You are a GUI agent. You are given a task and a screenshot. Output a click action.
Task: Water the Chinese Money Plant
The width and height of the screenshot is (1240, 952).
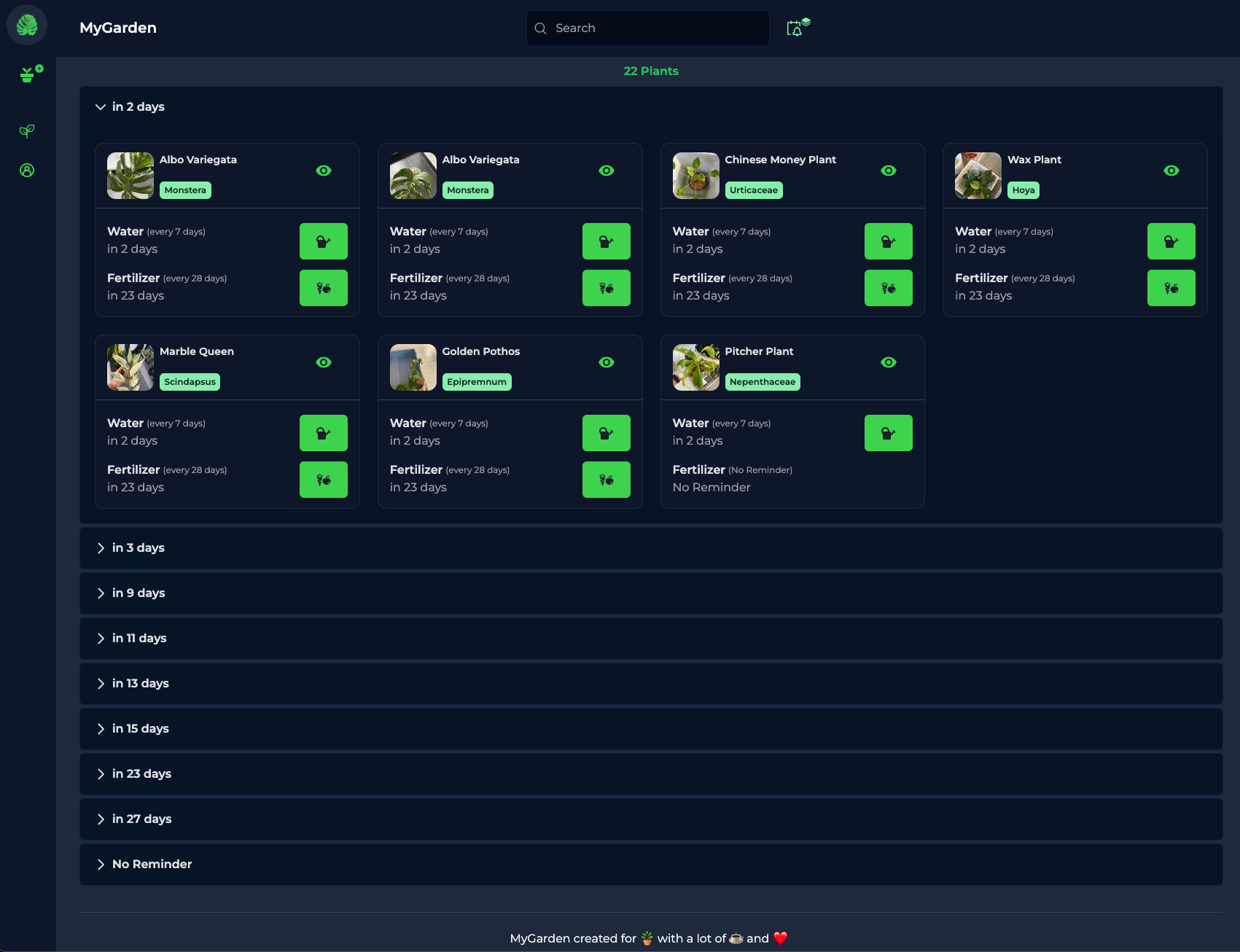click(888, 241)
